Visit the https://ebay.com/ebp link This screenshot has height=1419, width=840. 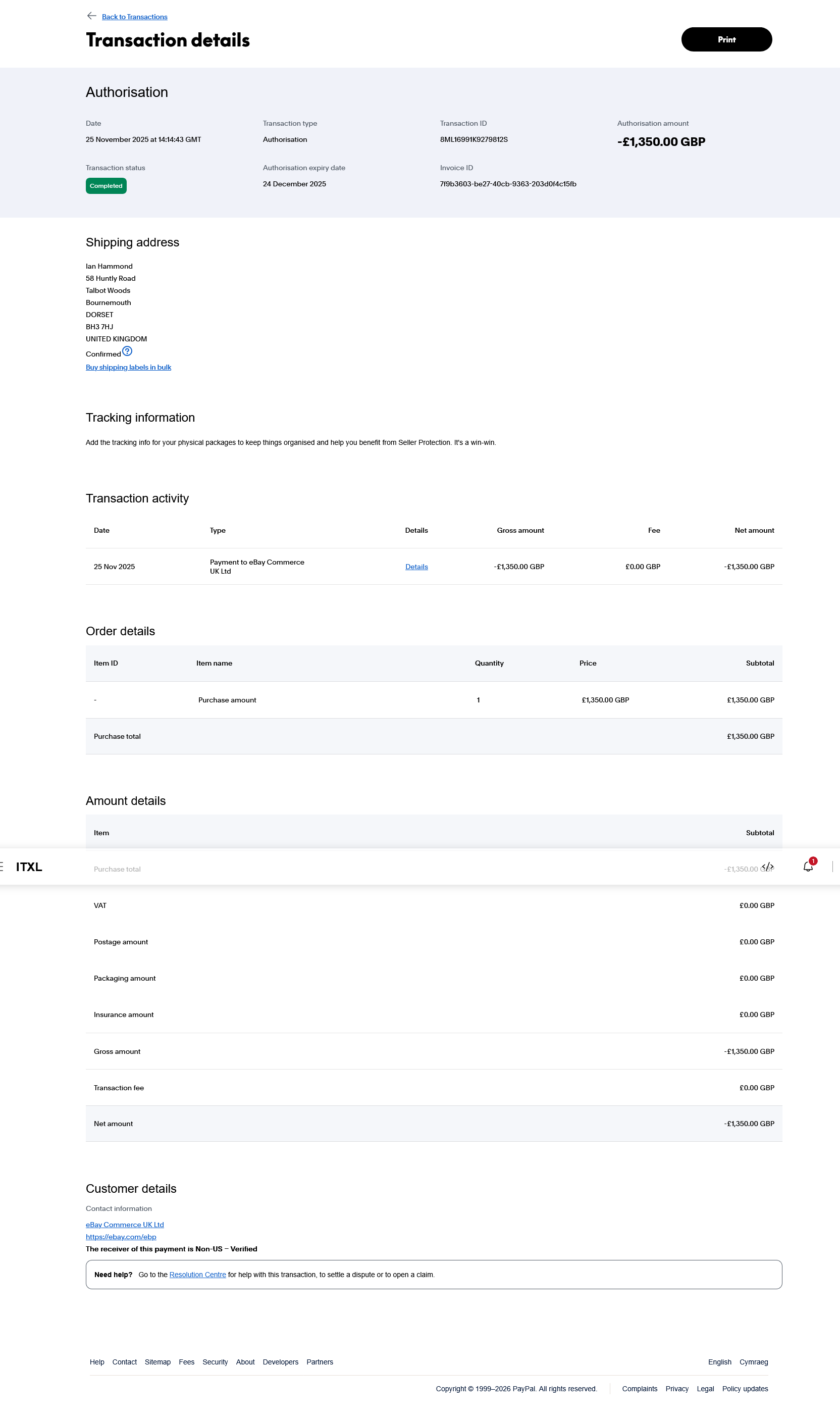click(121, 1237)
